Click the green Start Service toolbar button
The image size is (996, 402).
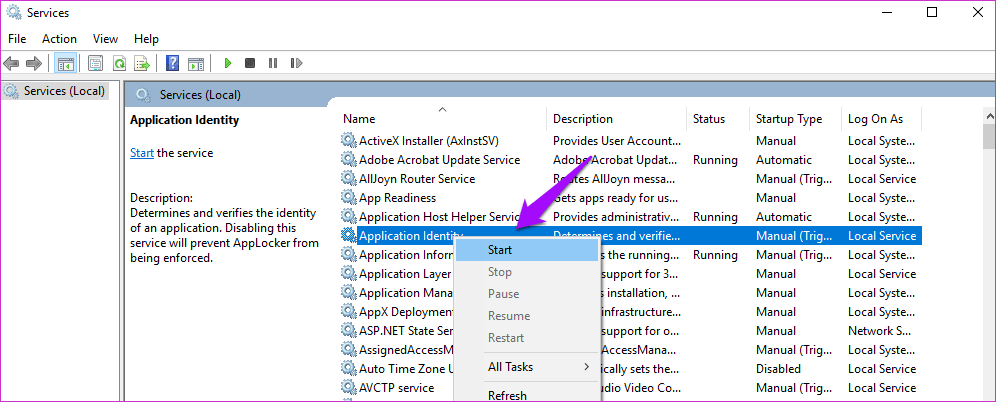(228, 64)
